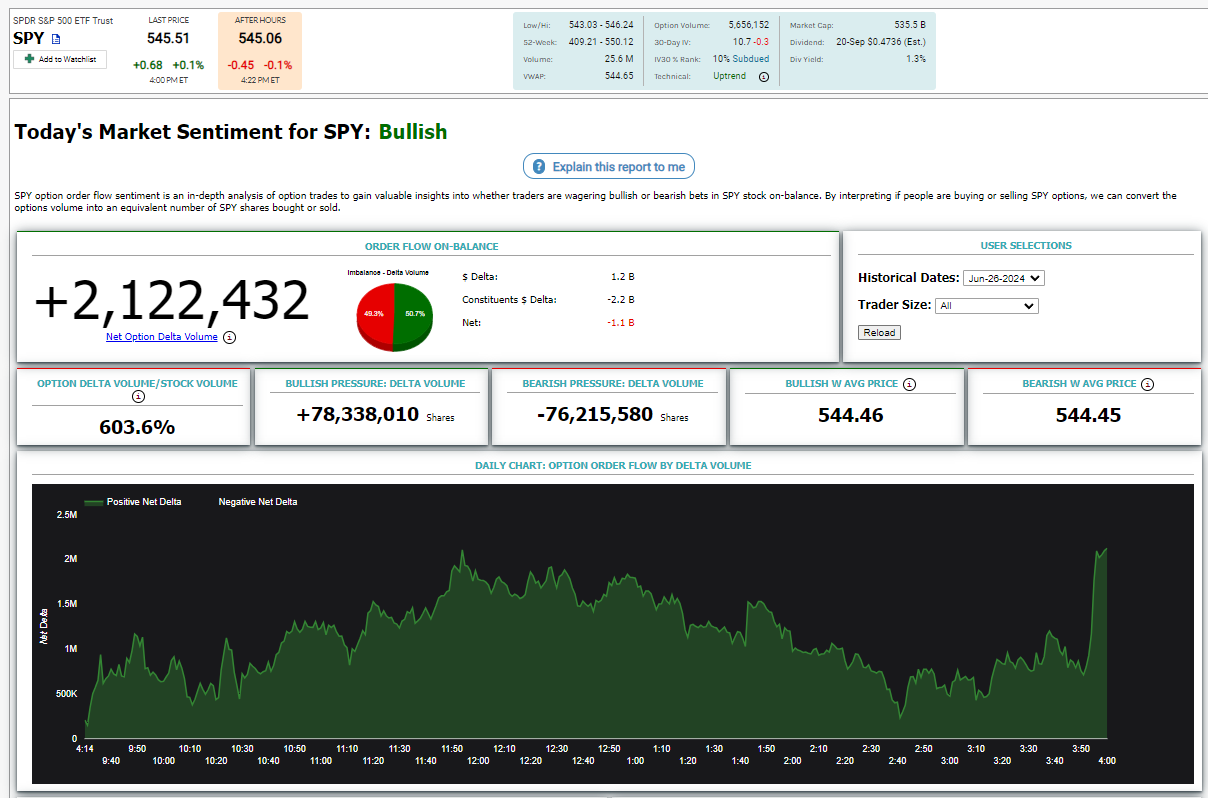Click the Volume value 25.6 M
Image resolution: width=1208 pixels, height=798 pixels.
coord(619,59)
